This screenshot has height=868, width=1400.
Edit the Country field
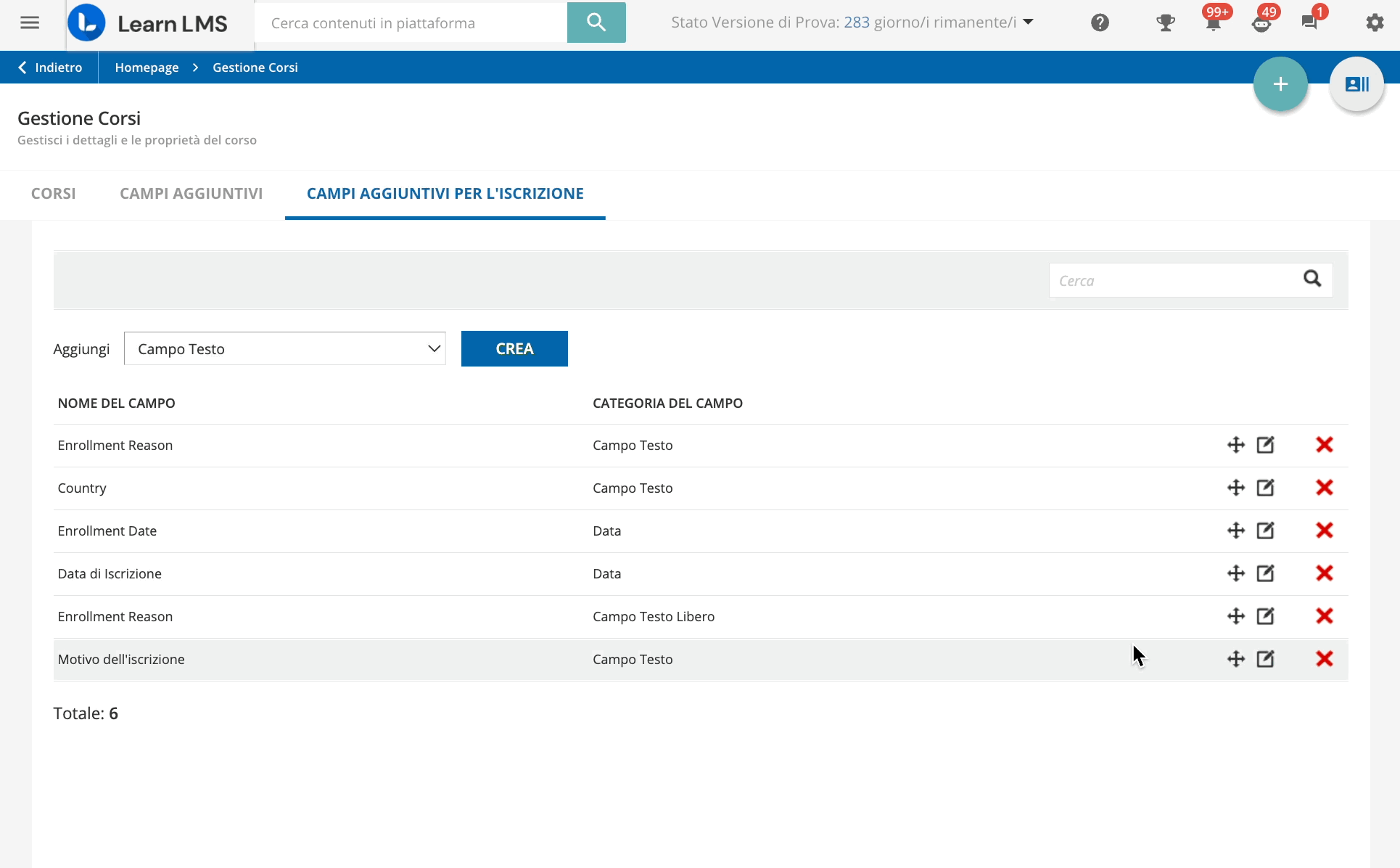(x=1265, y=488)
